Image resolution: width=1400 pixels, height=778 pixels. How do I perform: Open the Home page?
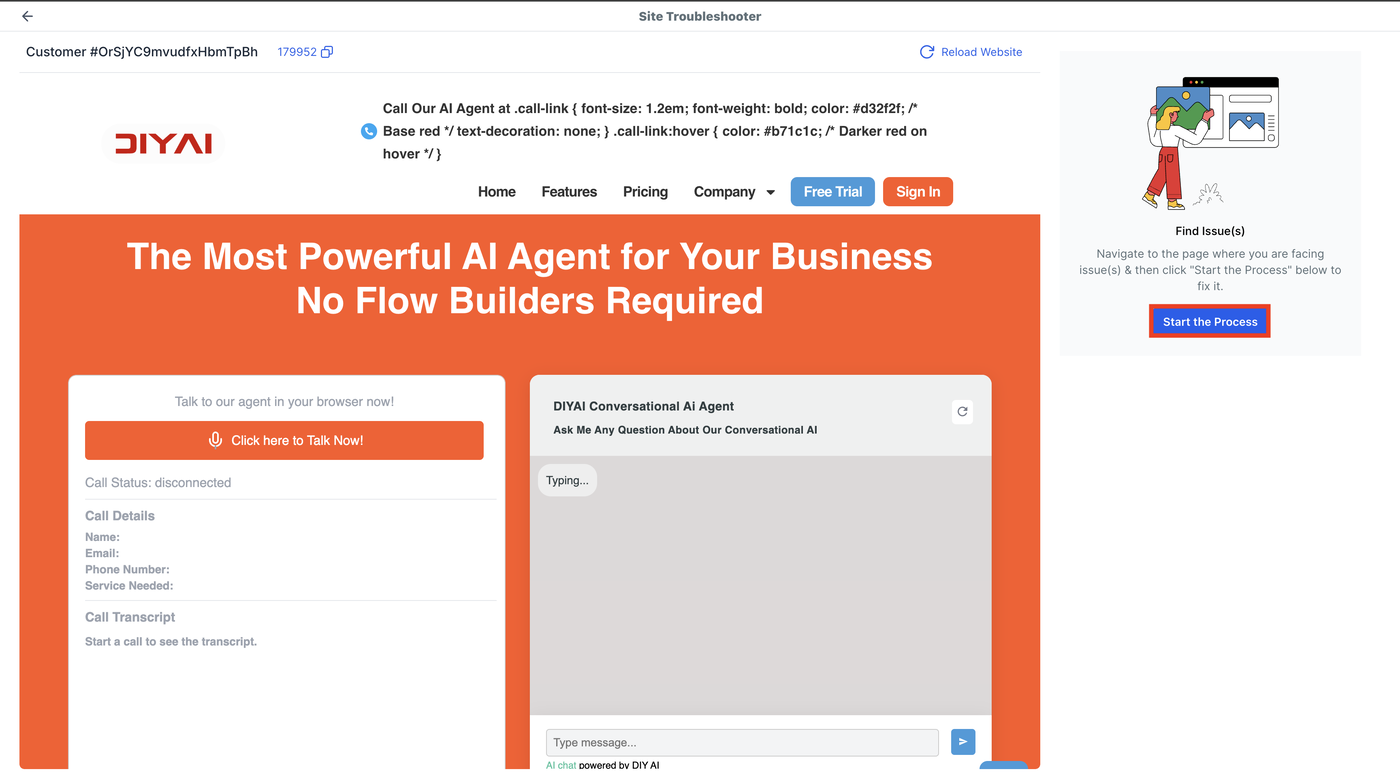pos(497,192)
